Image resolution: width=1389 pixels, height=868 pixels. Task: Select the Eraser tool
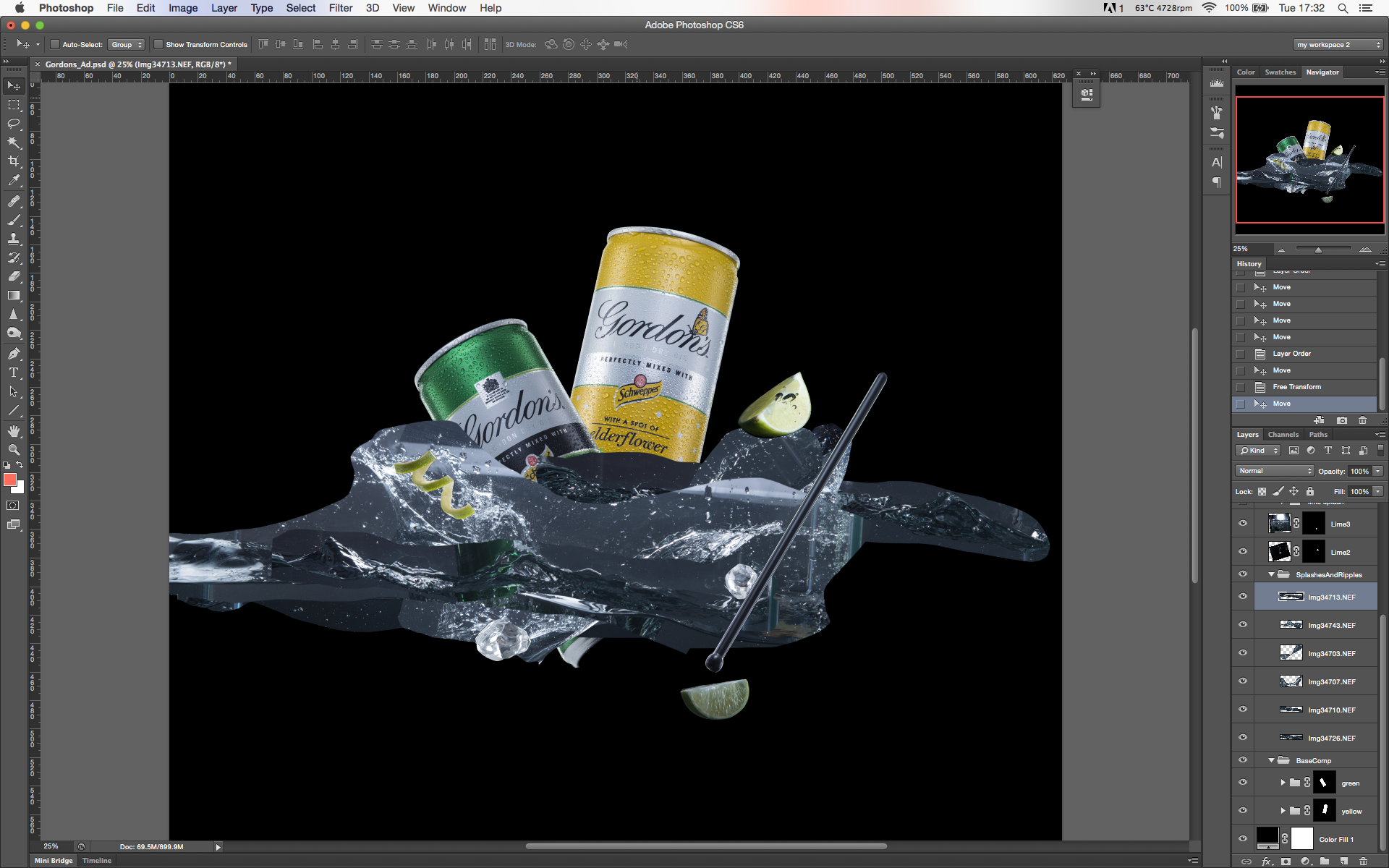coord(14,276)
